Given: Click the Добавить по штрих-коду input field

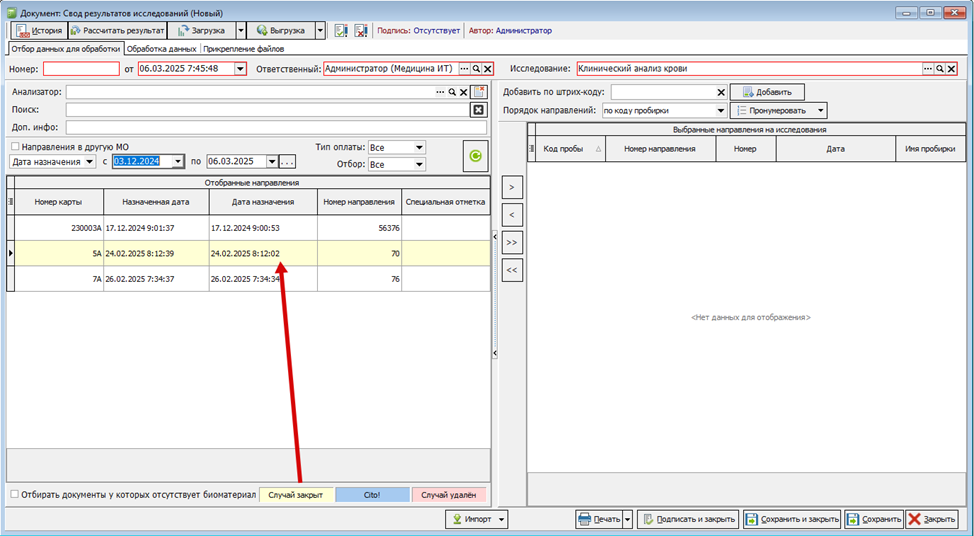Looking at the screenshot, I should 668,92.
